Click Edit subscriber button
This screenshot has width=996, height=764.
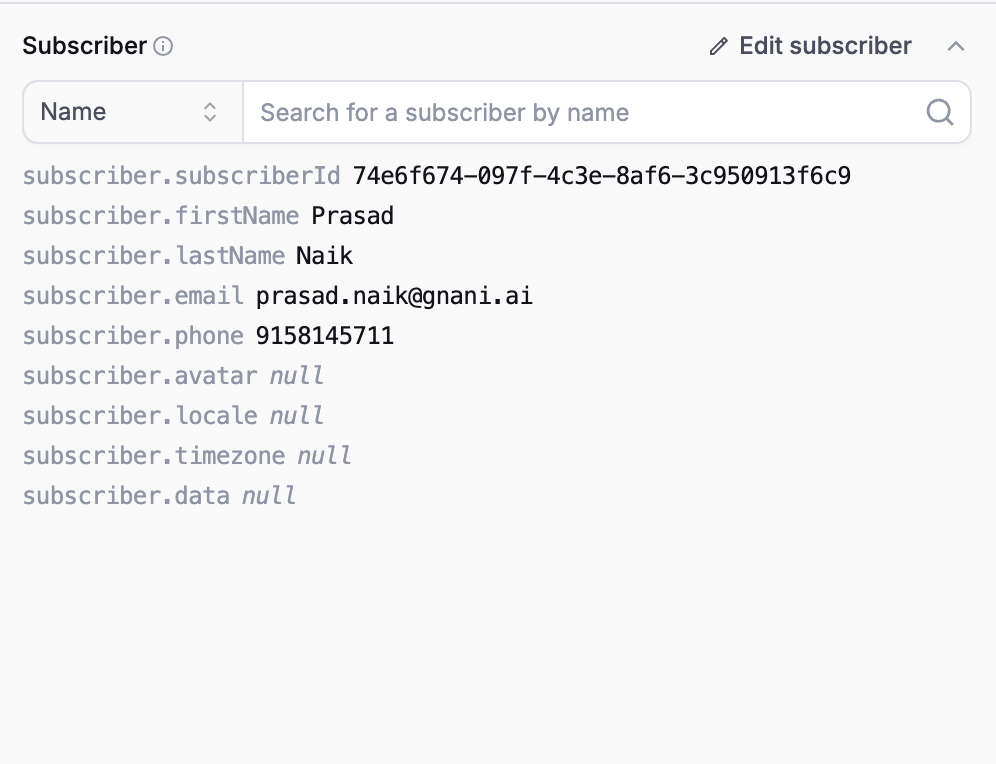811,46
